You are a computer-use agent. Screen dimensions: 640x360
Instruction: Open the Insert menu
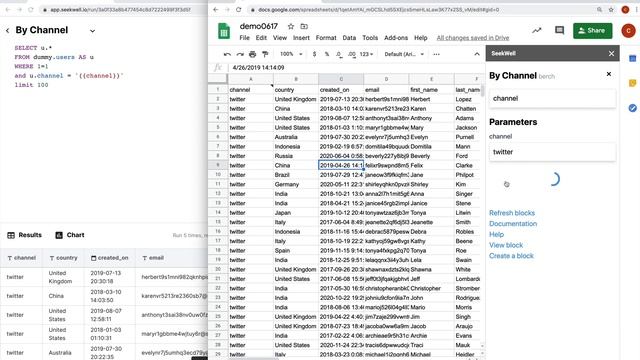[301, 38]
